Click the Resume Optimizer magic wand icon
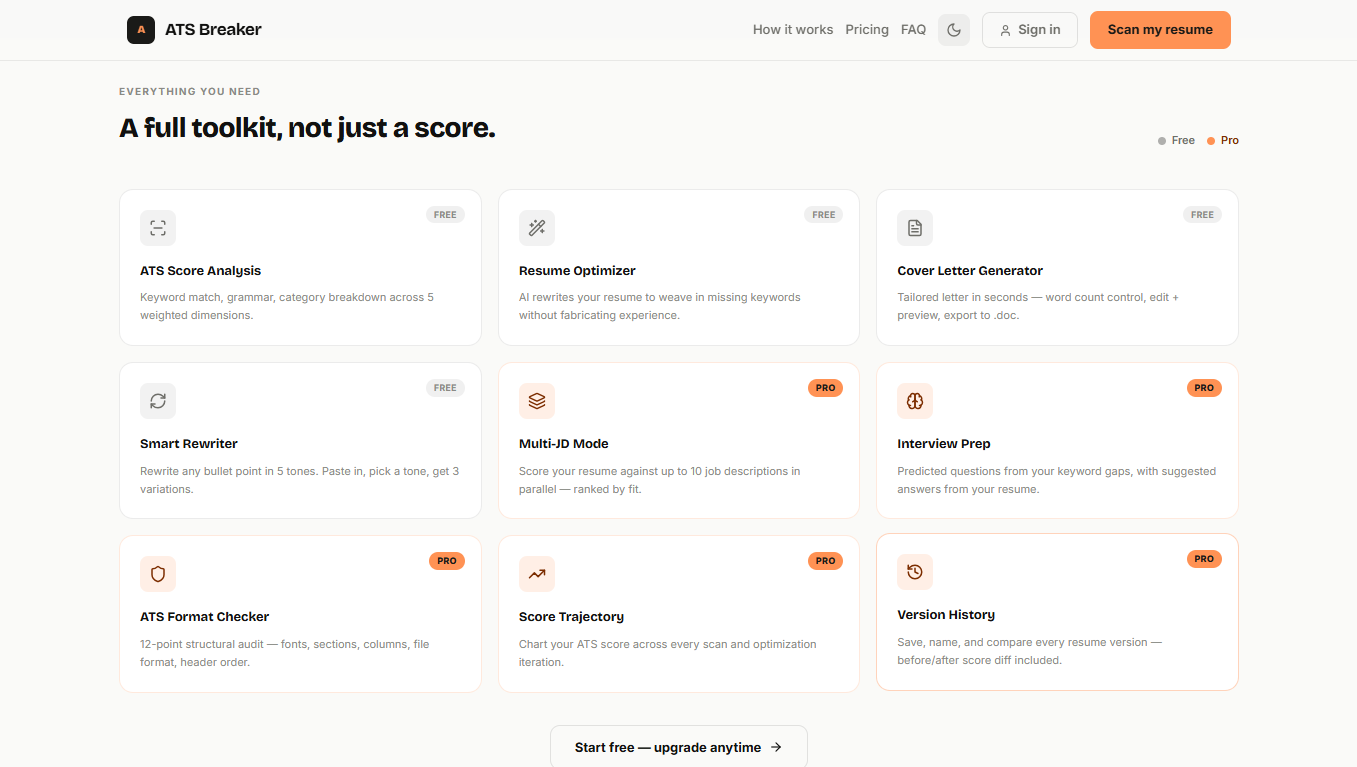Viewport: 1357px width, 767px height. (x=537, y=228)
